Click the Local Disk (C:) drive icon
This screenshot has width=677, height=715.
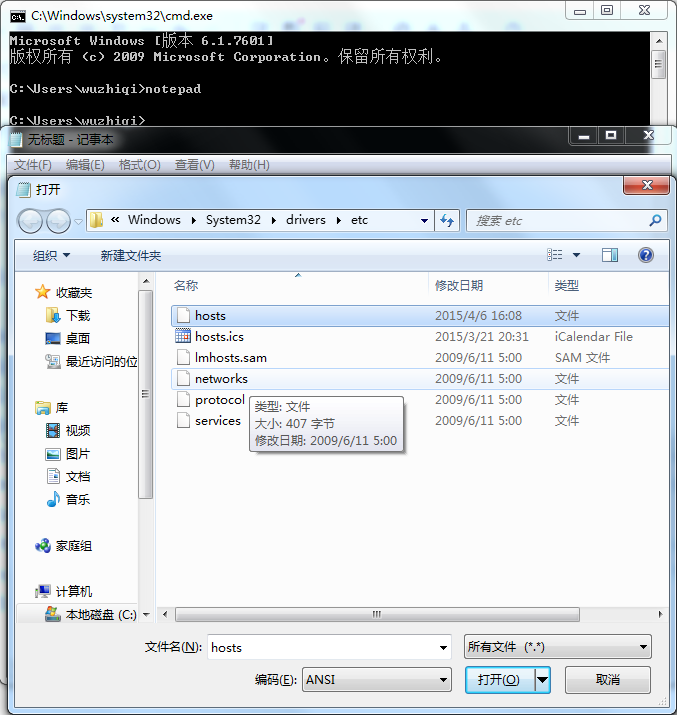click(x=53, y=614)
